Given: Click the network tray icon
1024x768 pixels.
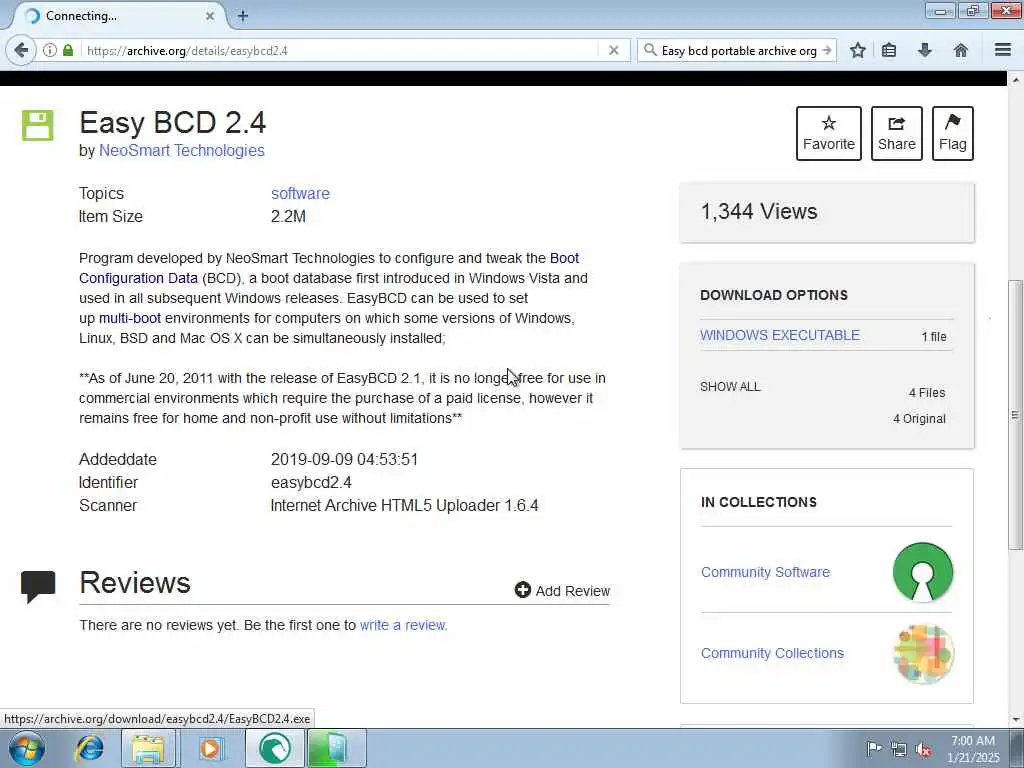Looking at the screenshot, I should tap(899, 749).
